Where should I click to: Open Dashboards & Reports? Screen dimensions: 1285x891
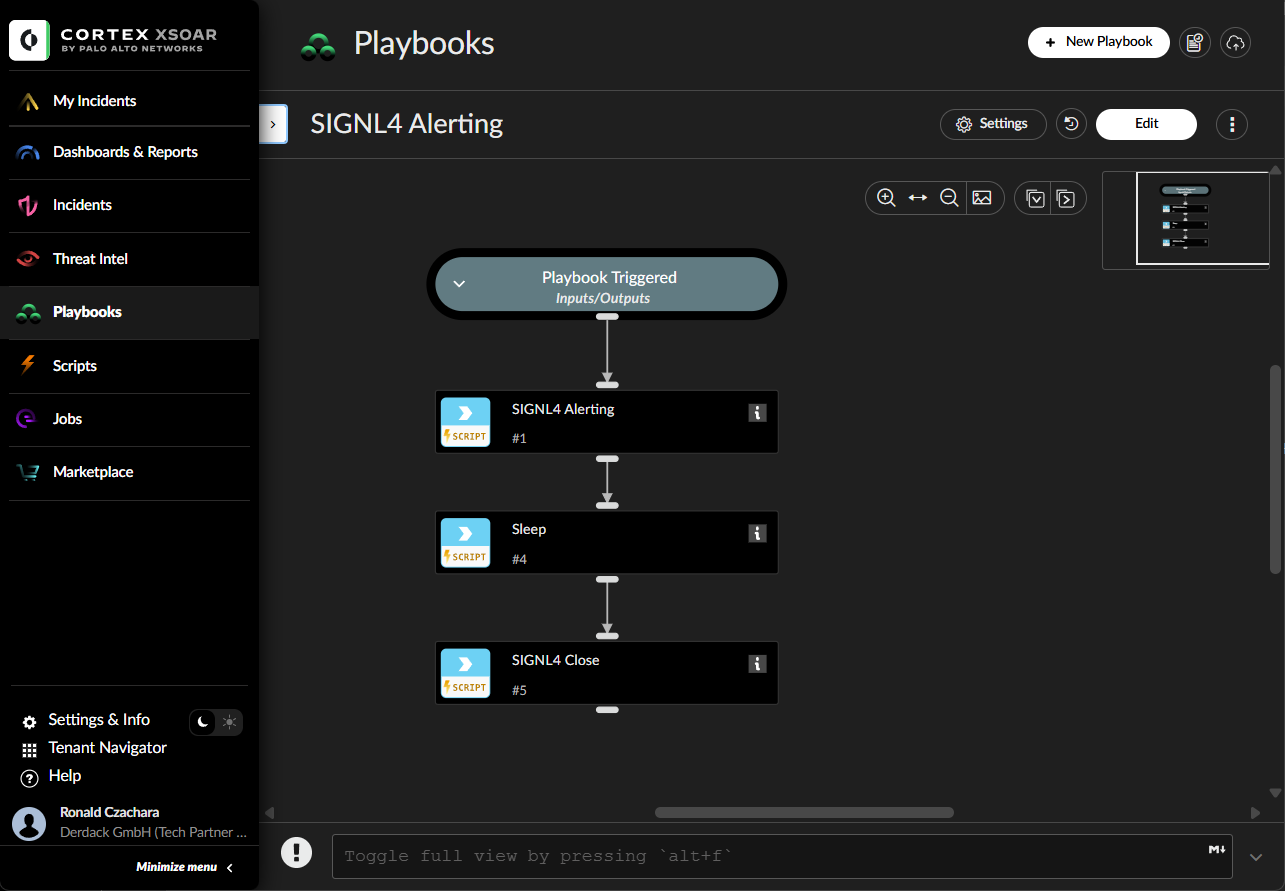tap(129, 152)
